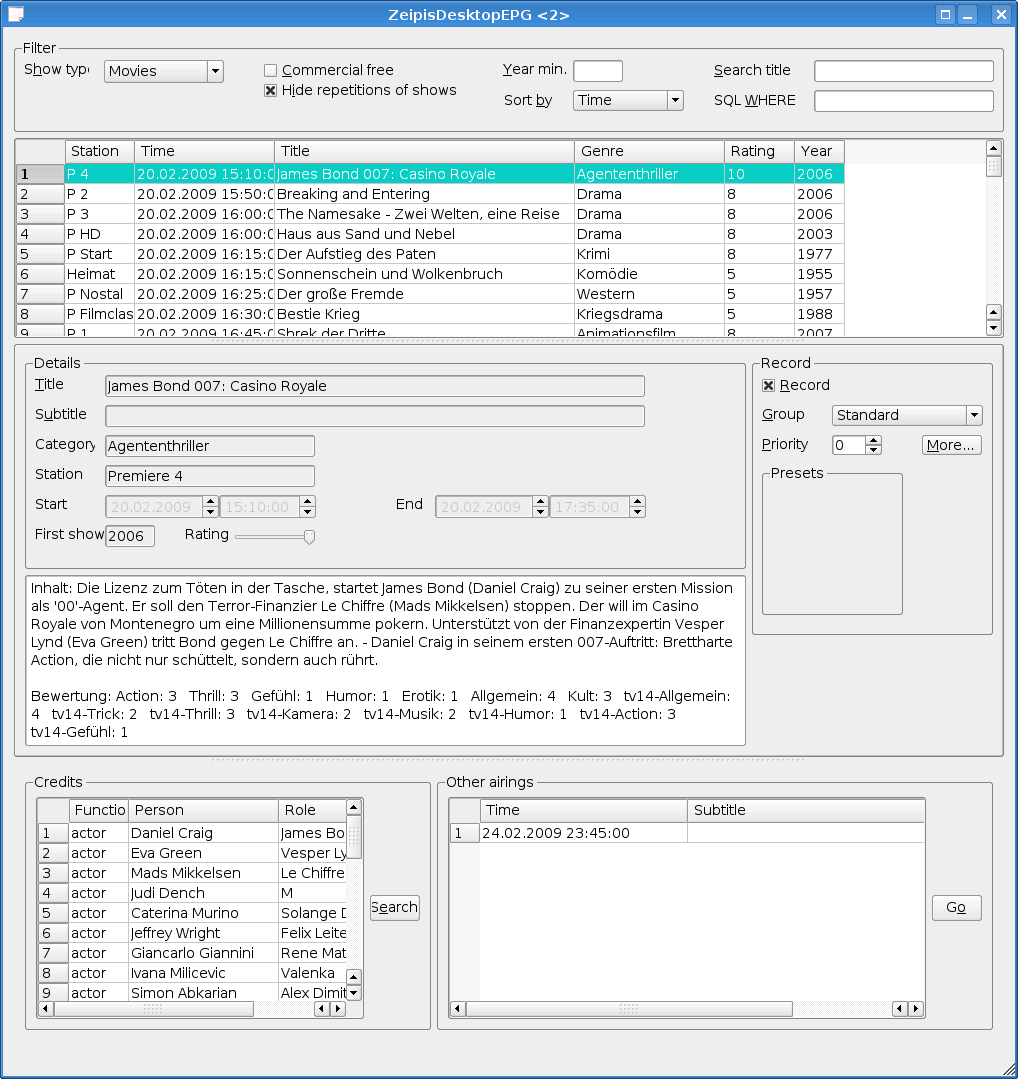
Task: Click scroll-down arrow of movie list
Action: pyautogui.click(x=993, y=328)
